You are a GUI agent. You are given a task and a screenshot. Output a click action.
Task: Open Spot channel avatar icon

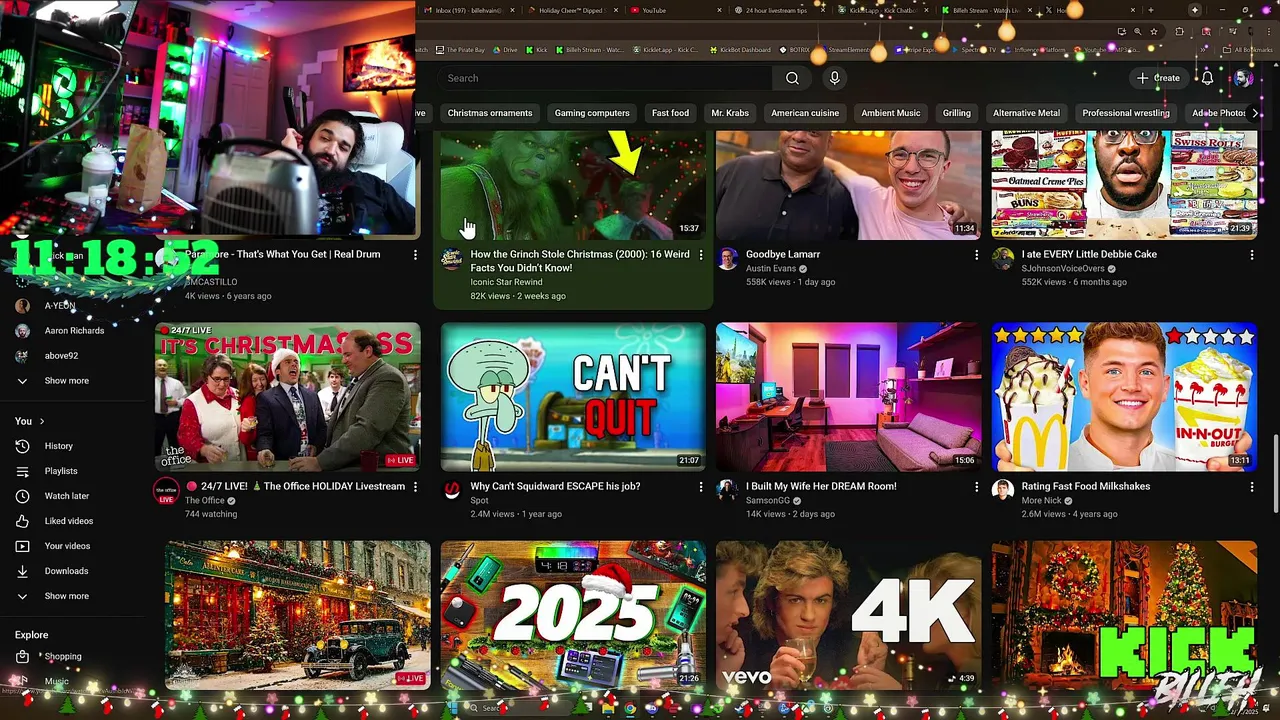click(x=452, y=491)
